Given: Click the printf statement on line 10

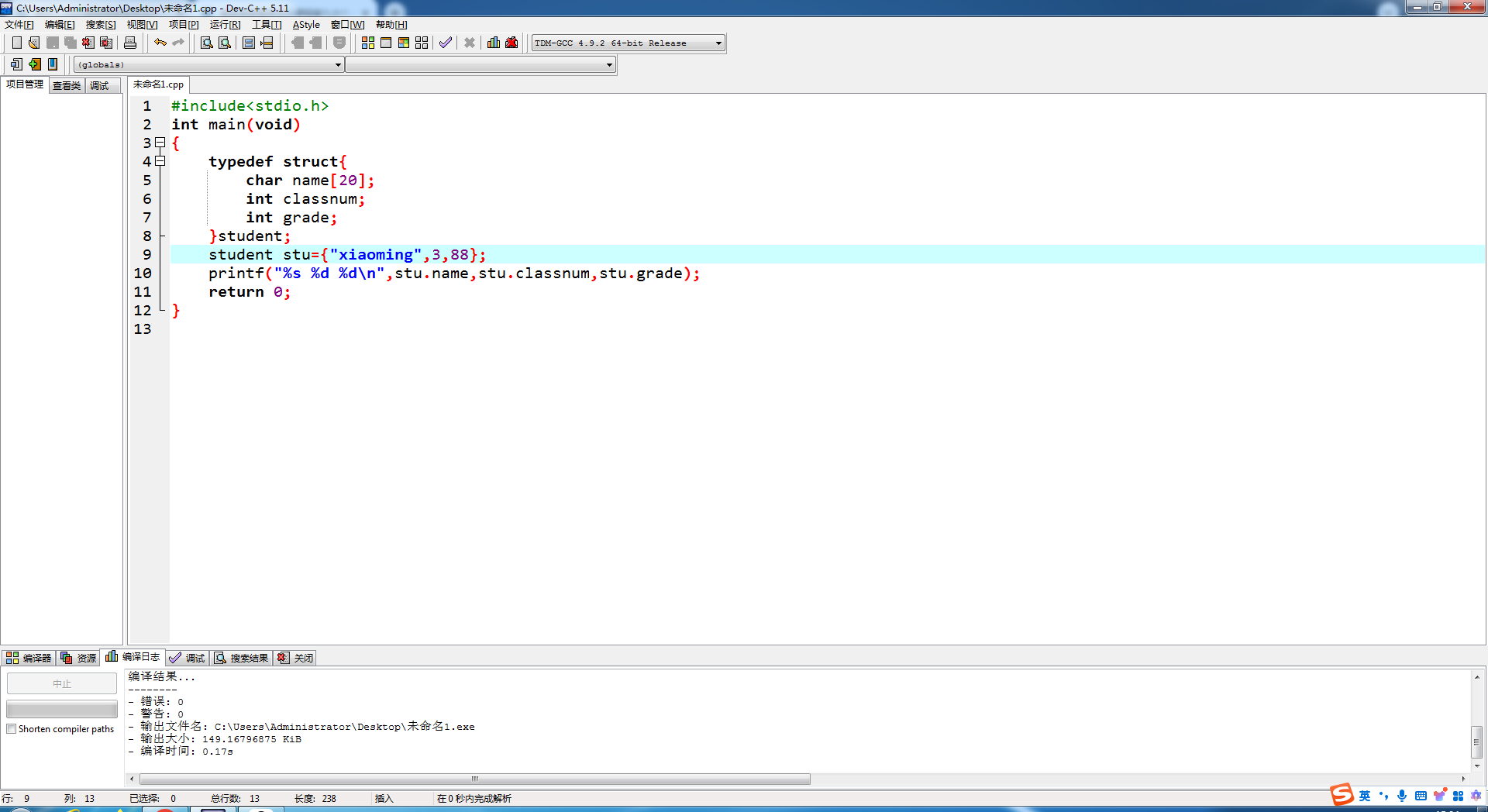Looking at the screenshot, I should 454,273.
